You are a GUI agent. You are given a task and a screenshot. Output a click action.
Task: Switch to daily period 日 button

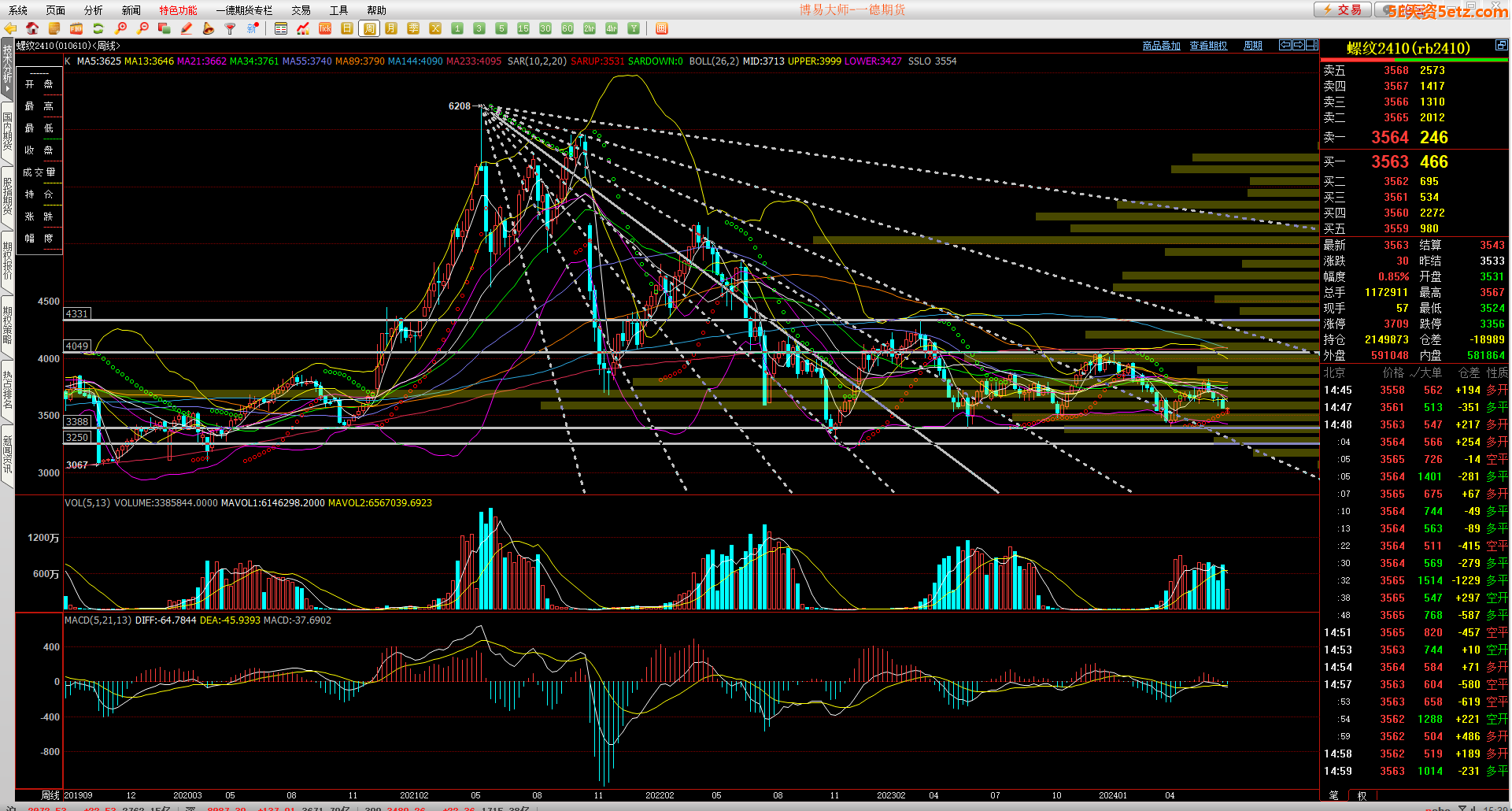347,28
